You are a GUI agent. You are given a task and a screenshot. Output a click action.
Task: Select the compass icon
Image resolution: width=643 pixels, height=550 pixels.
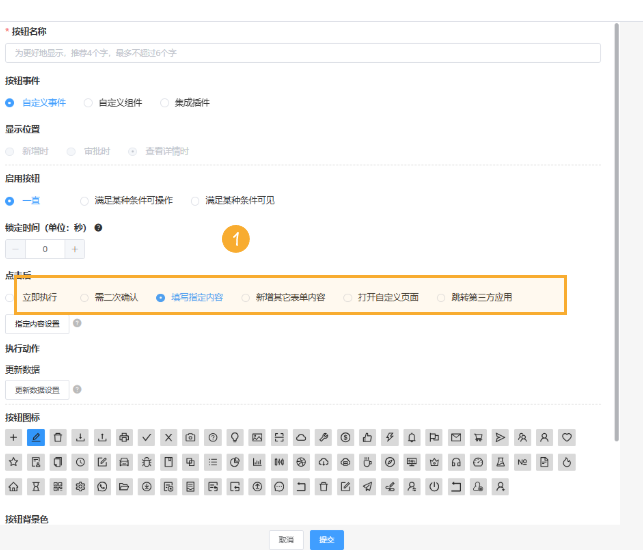(x=390, y=462)
